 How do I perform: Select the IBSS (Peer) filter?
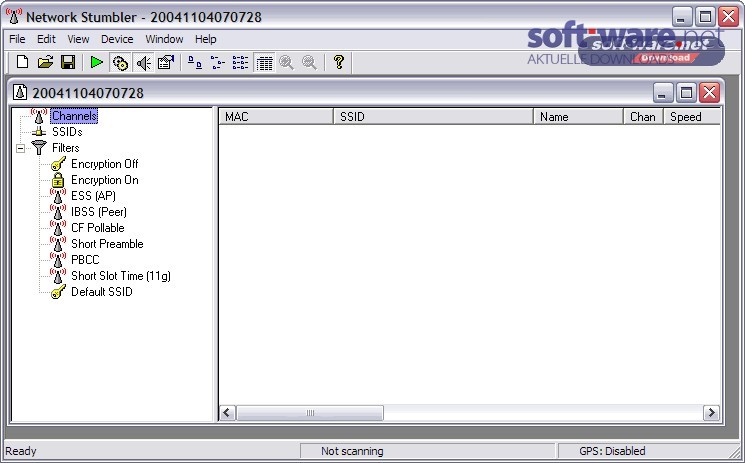point(99,212)
